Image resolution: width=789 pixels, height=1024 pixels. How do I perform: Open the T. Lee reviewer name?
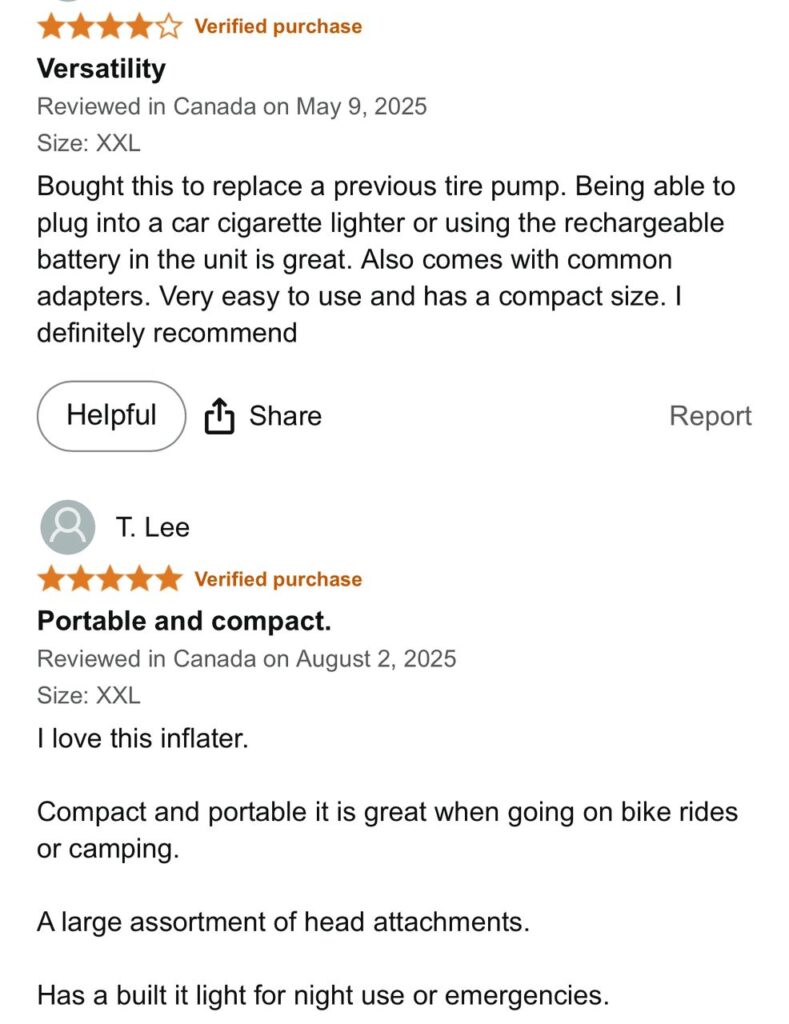(152, 527)
